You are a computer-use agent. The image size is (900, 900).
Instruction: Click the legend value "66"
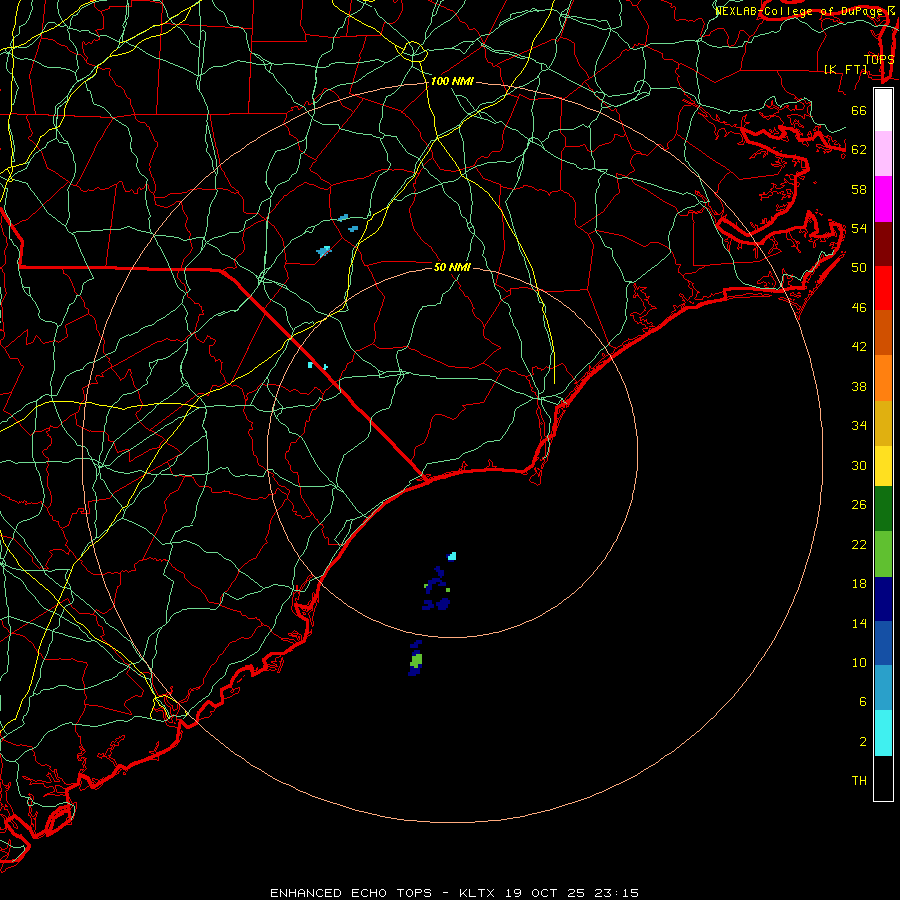click(x=859, y=110)
